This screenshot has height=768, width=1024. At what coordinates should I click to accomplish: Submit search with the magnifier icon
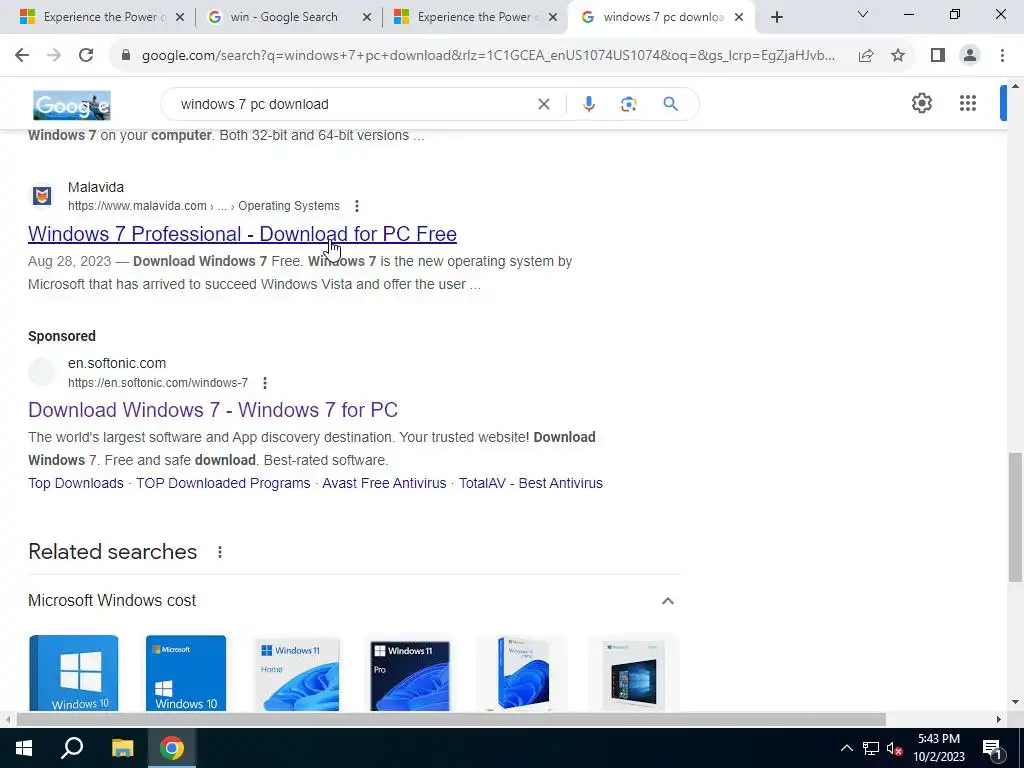[x=670, y=104]
